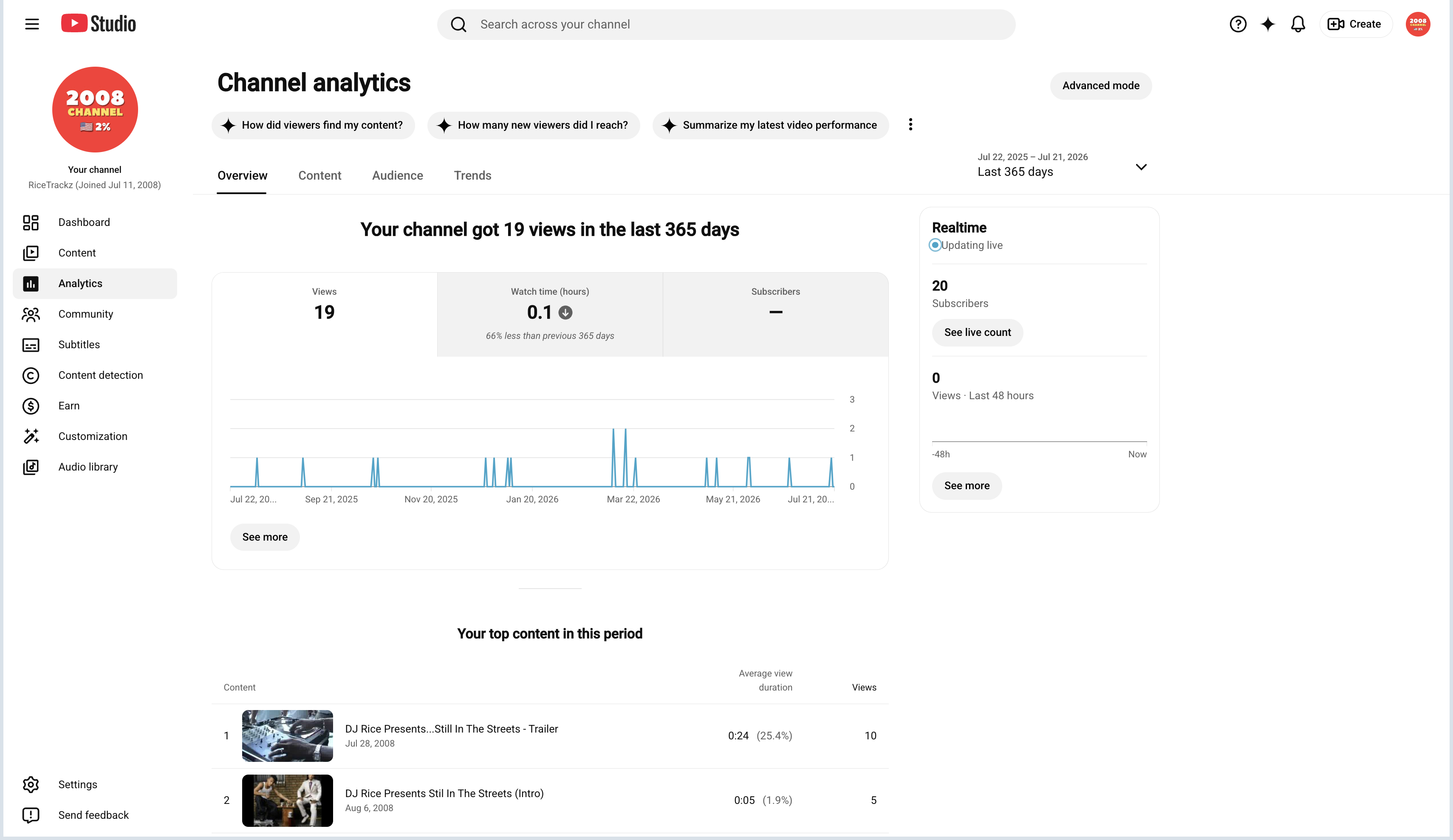Click the YouTube Studio logo
Screen dimensions: 1453x840
[99, 24]
